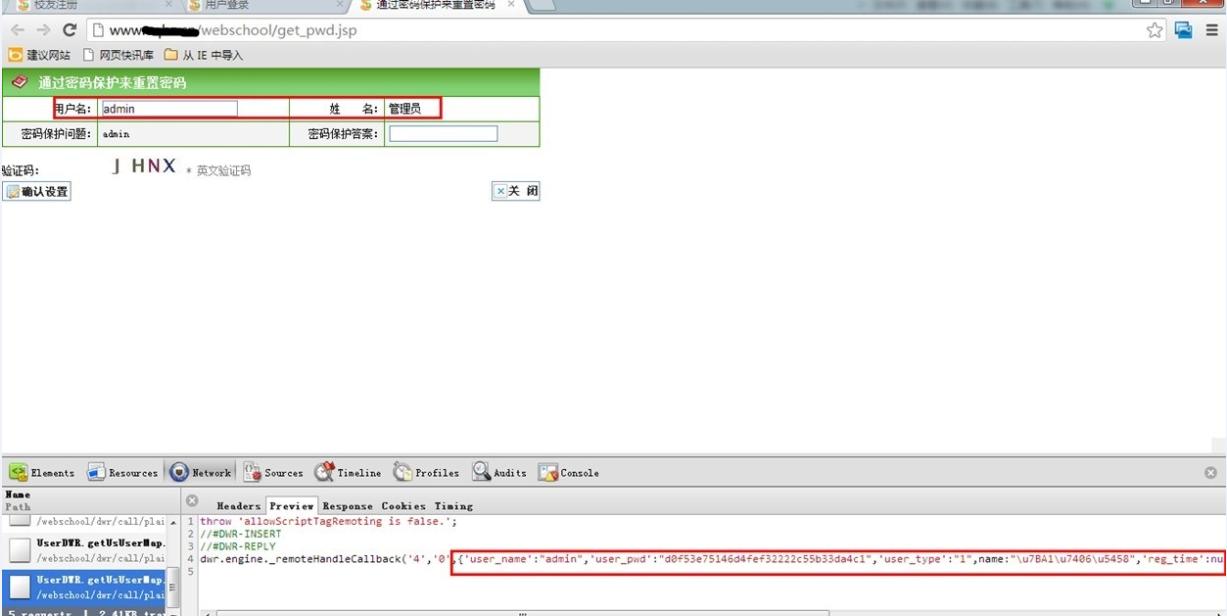Switch to the Headers tab of the request
The height and width of the screenshot is (616, 1227).
[239, 506]
